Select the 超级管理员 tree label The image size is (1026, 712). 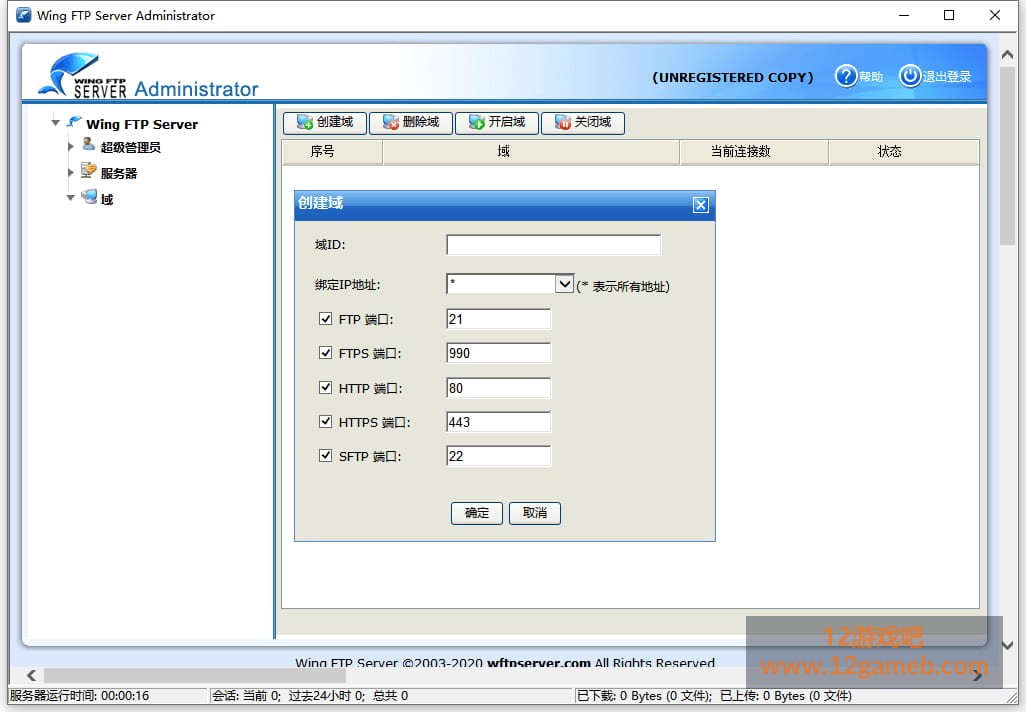tap(130, 147)
